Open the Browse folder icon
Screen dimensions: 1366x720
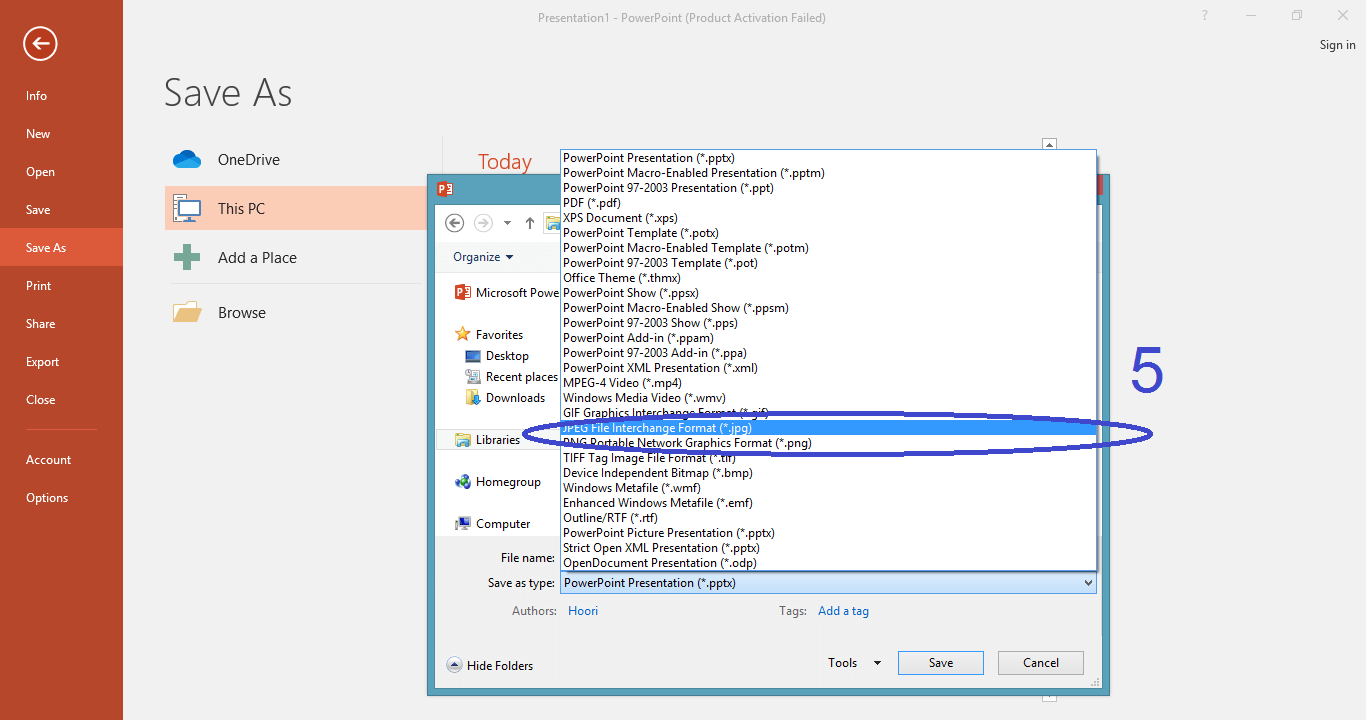click(187, 313)
